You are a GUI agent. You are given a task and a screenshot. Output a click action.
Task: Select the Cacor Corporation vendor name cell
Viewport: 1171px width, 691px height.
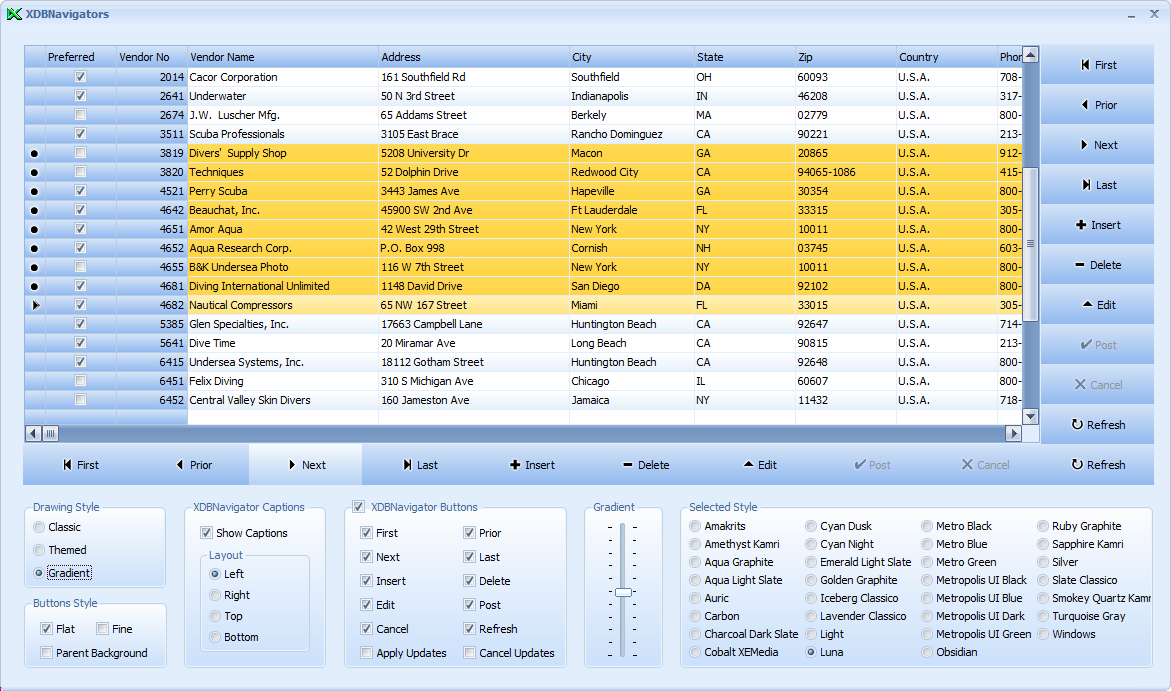coord(282,77)
